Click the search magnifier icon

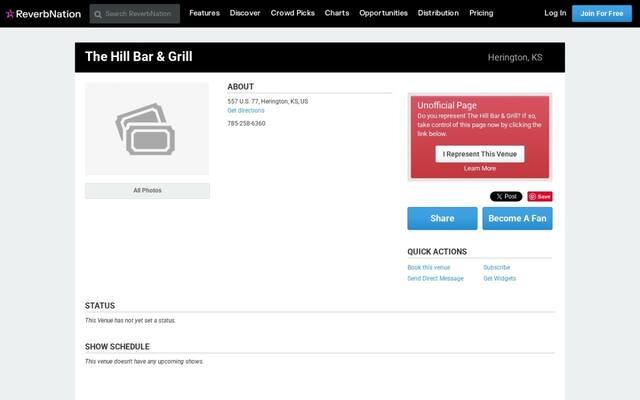(98, 14)
